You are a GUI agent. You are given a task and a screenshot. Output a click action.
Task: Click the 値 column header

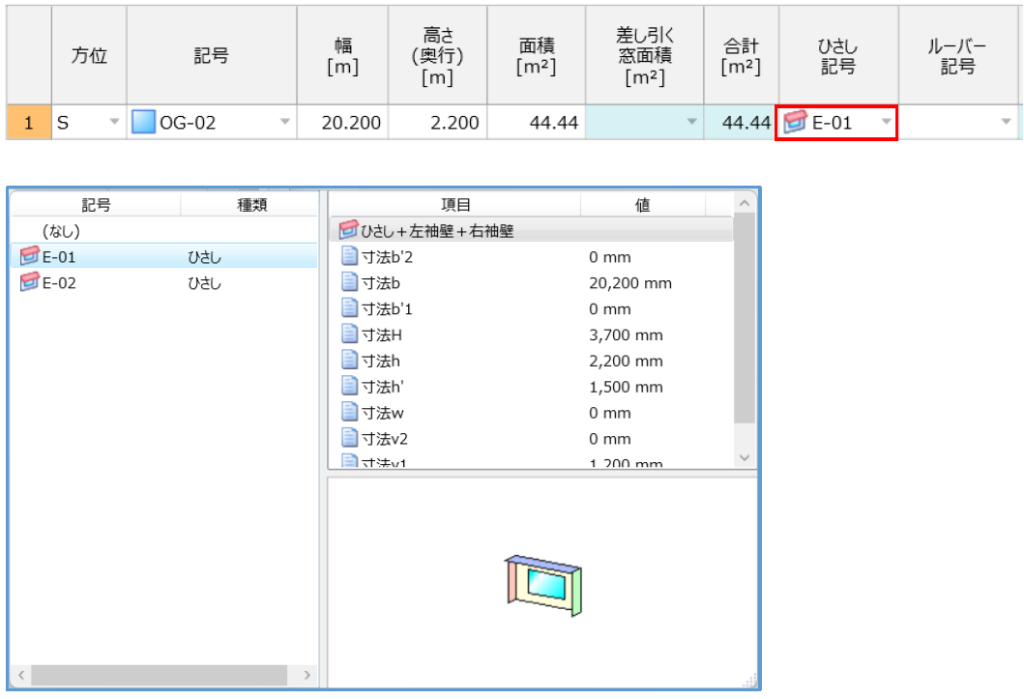pos(642,205)
